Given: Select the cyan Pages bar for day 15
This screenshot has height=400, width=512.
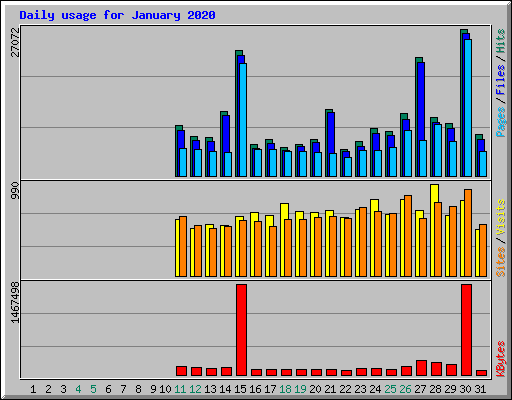Looking at the screenshot, I should tap(243, 120).
